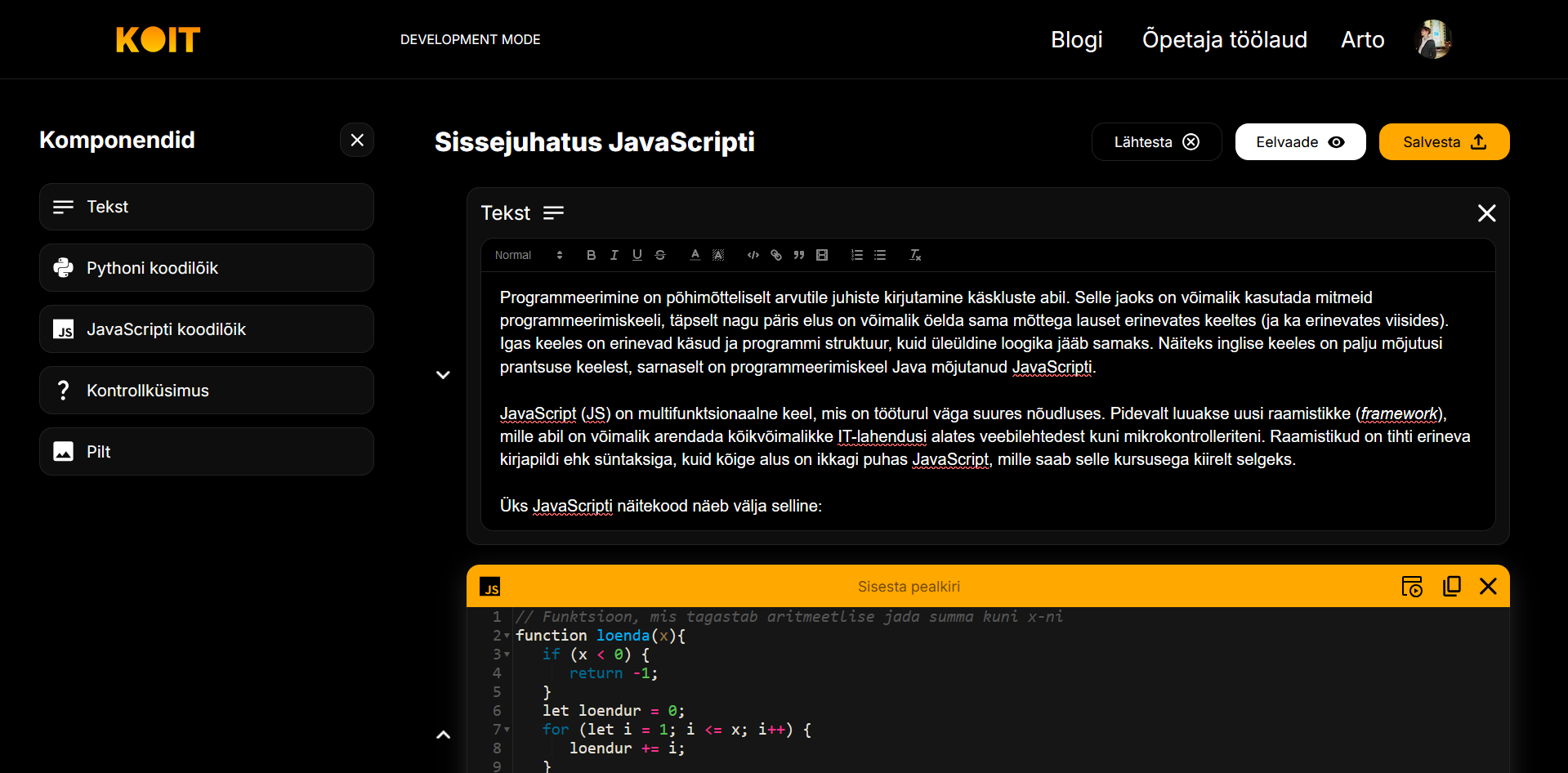This screenshot has width=1568, height=773.
Task: Copy the JavaScript code block
Action: [1451, 587]
